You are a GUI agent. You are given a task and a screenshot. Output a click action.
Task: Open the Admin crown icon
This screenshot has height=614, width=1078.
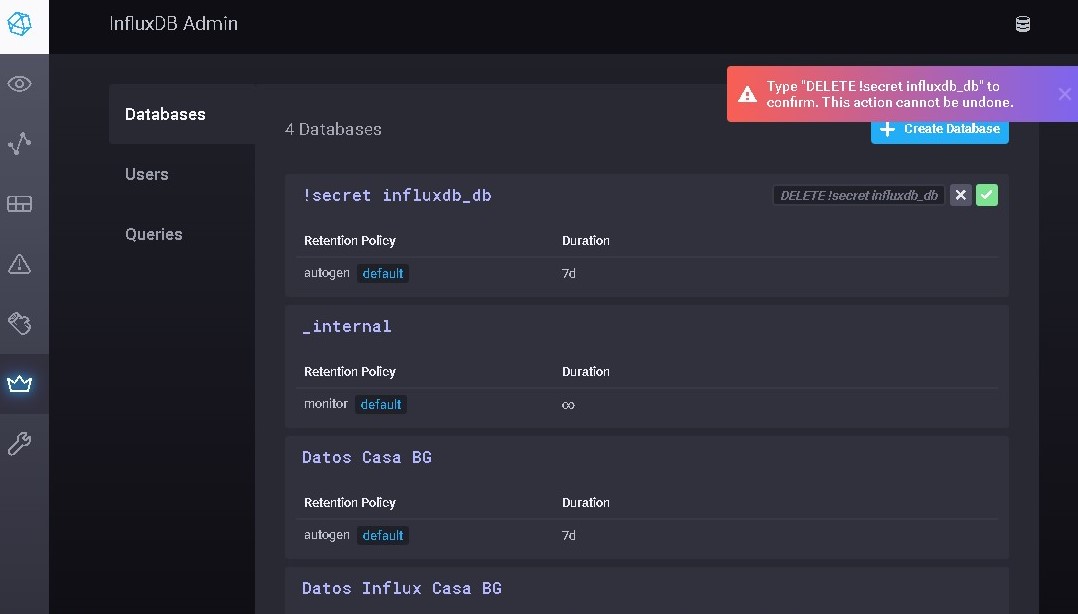tap(19, 384)
